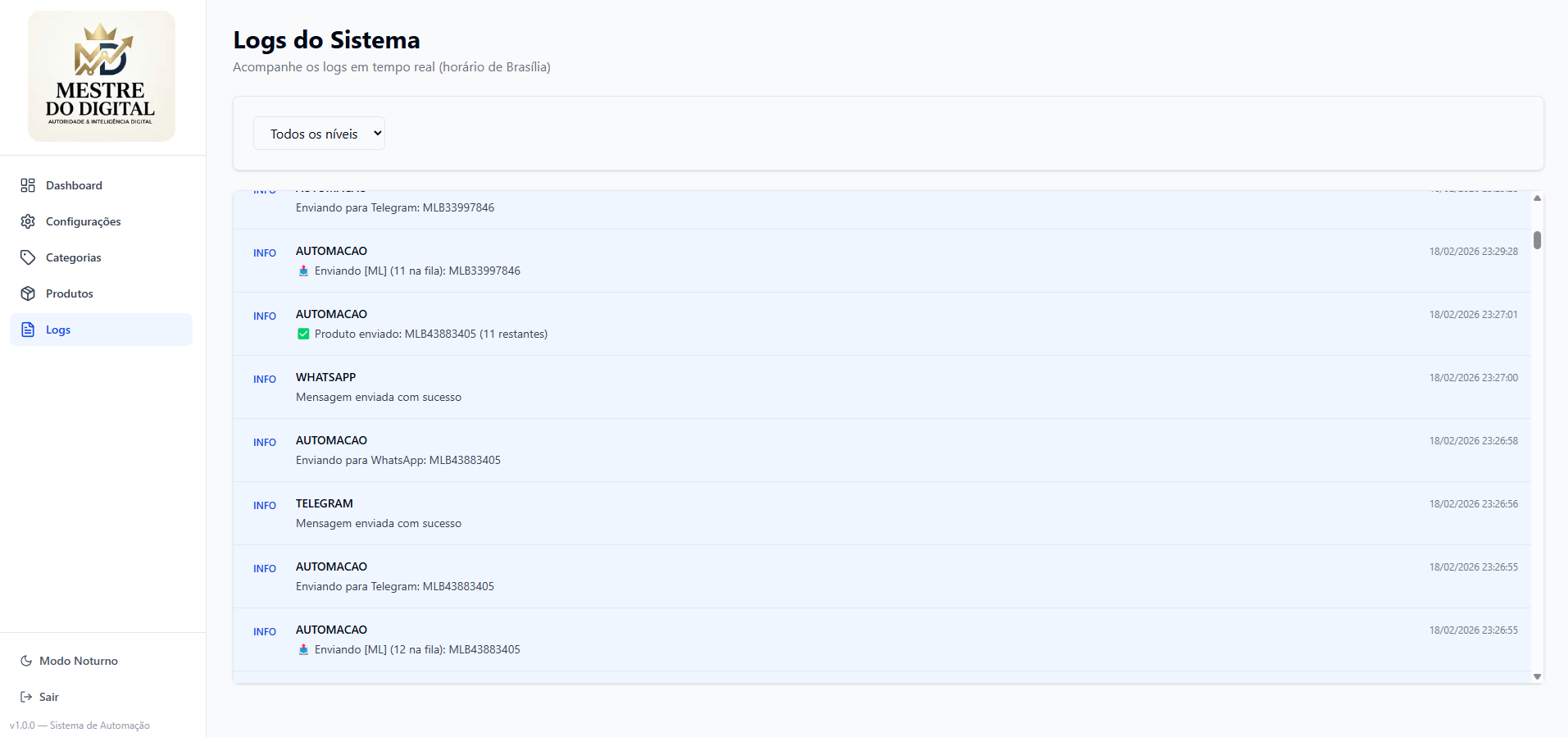1568x737 pixels.
Task: Click the Categorias tag icon
Action: point(28,257)
